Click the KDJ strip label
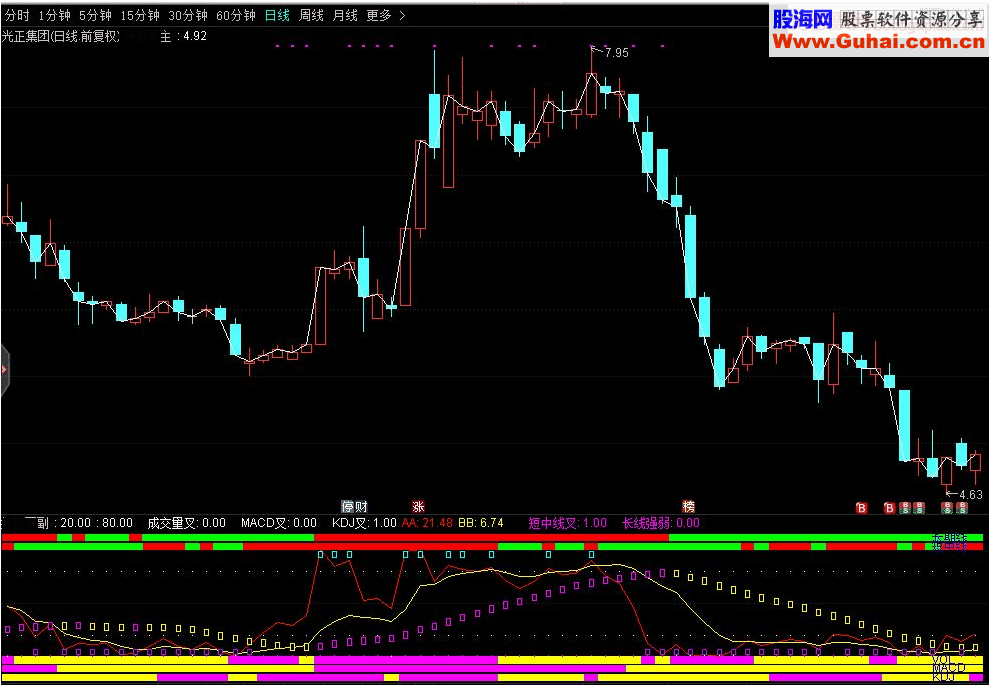 coord(944,677)
